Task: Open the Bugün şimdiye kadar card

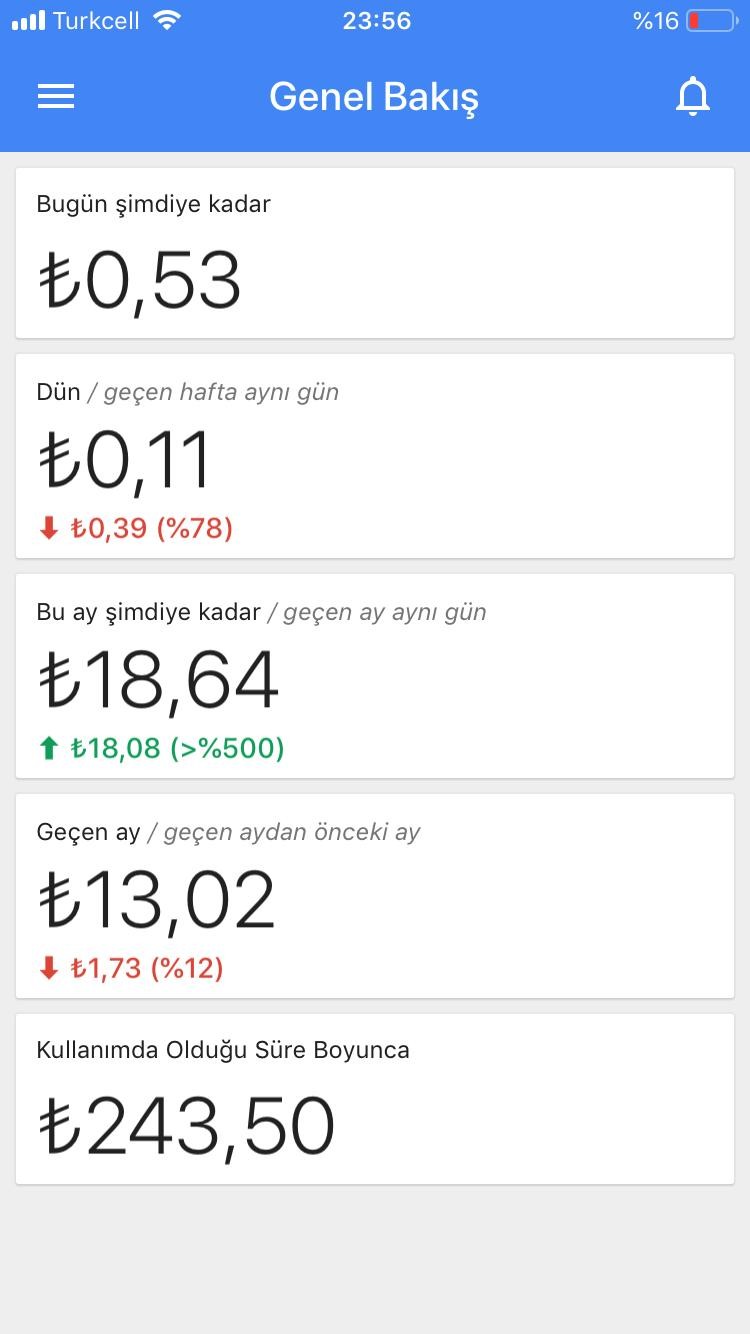Action: click(375, 253)
